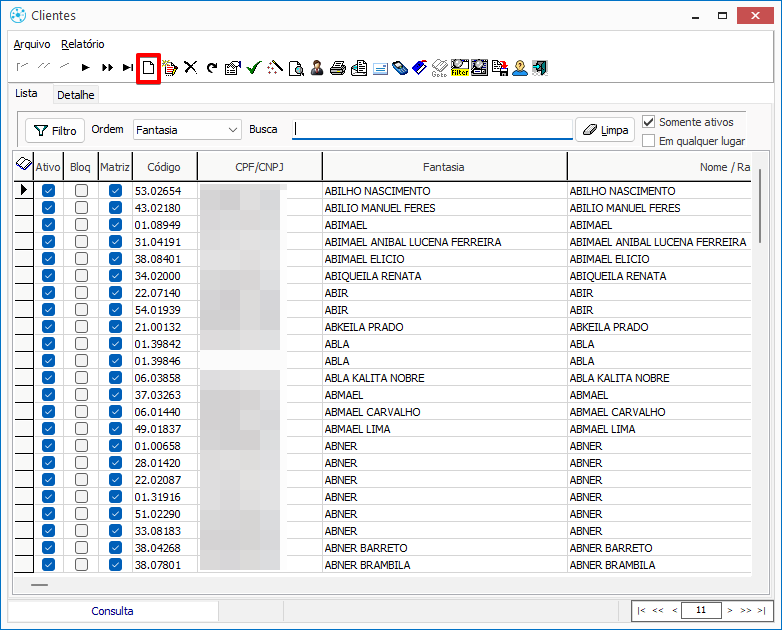
Task: Click the stacked documents report icon
Action: point(359,68)
